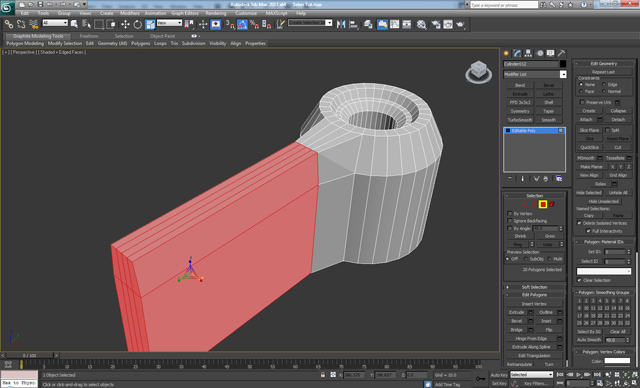Screen dimensions: 640x388
Task: Select the Move transform tool
Action: point(125,24)
